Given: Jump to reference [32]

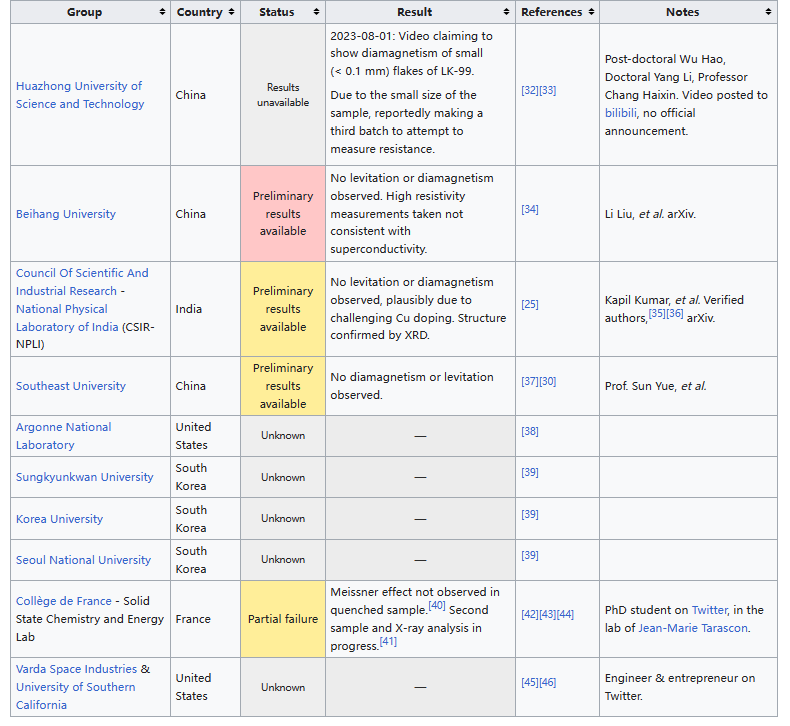Looking at the screenshot, I should (530, 90).
